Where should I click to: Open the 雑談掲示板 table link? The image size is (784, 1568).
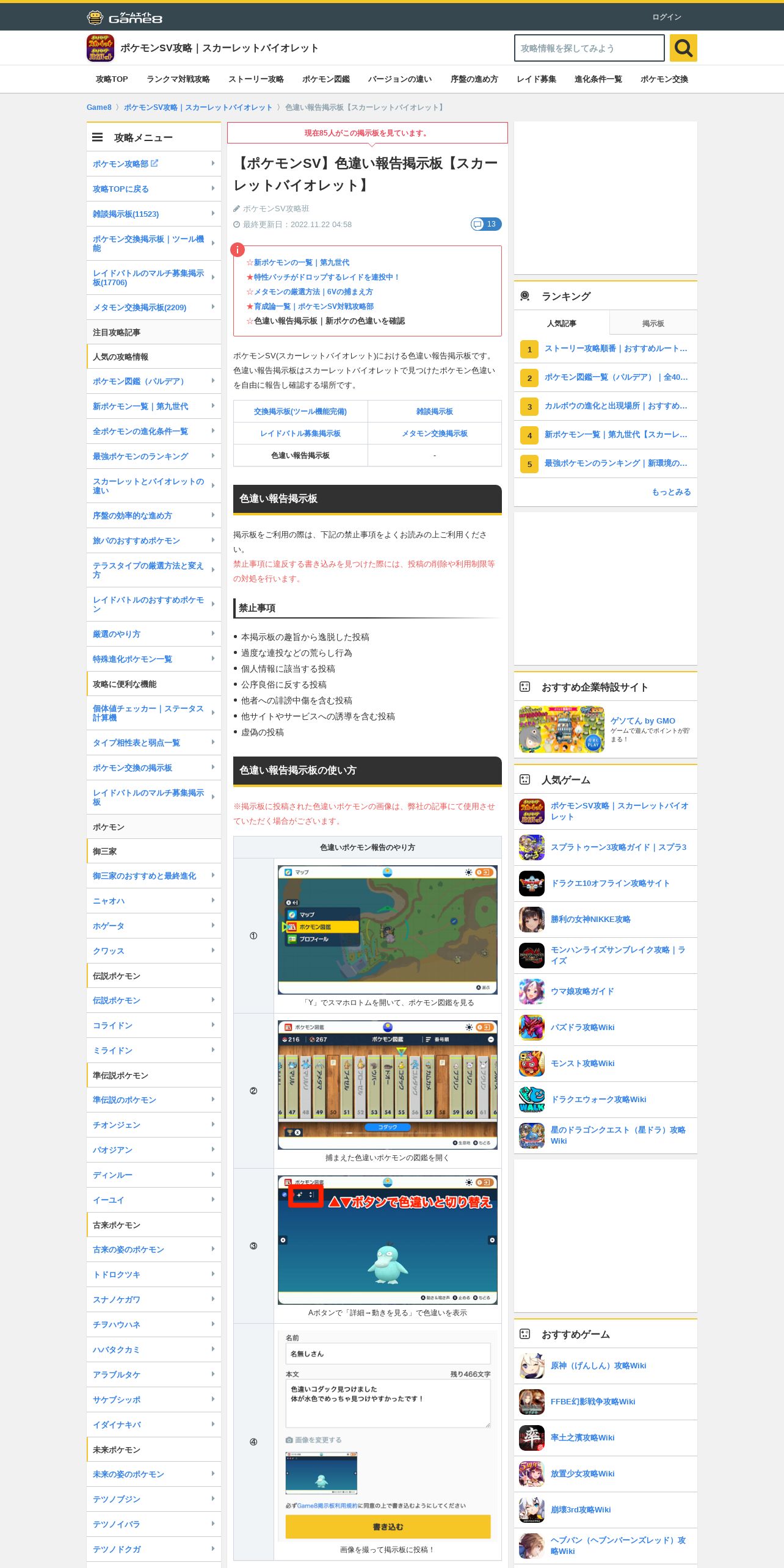point(435,412)
